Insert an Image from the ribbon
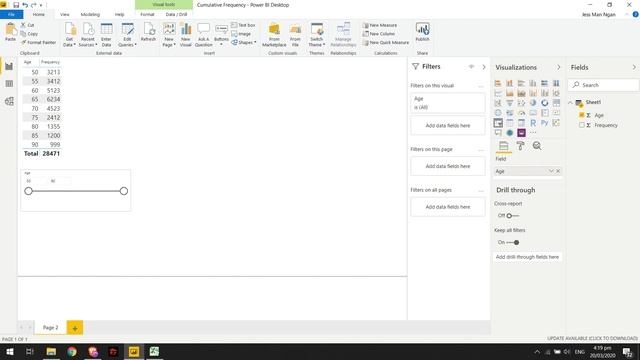Image resolution: width=640 pixels, height=360 pixels. tap(241, 34)
